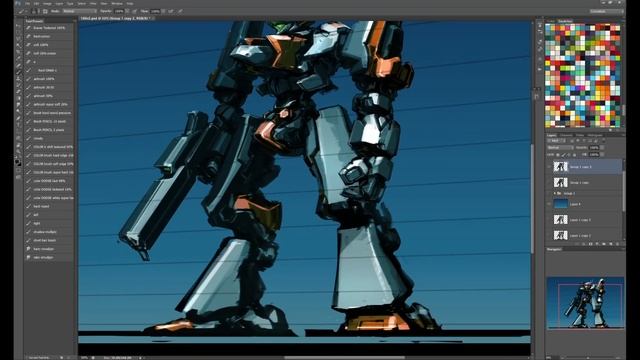This screenshot has height=360, width=640.
Task: Select the Rectangular Marquee tool
Action: click(18, 32)
